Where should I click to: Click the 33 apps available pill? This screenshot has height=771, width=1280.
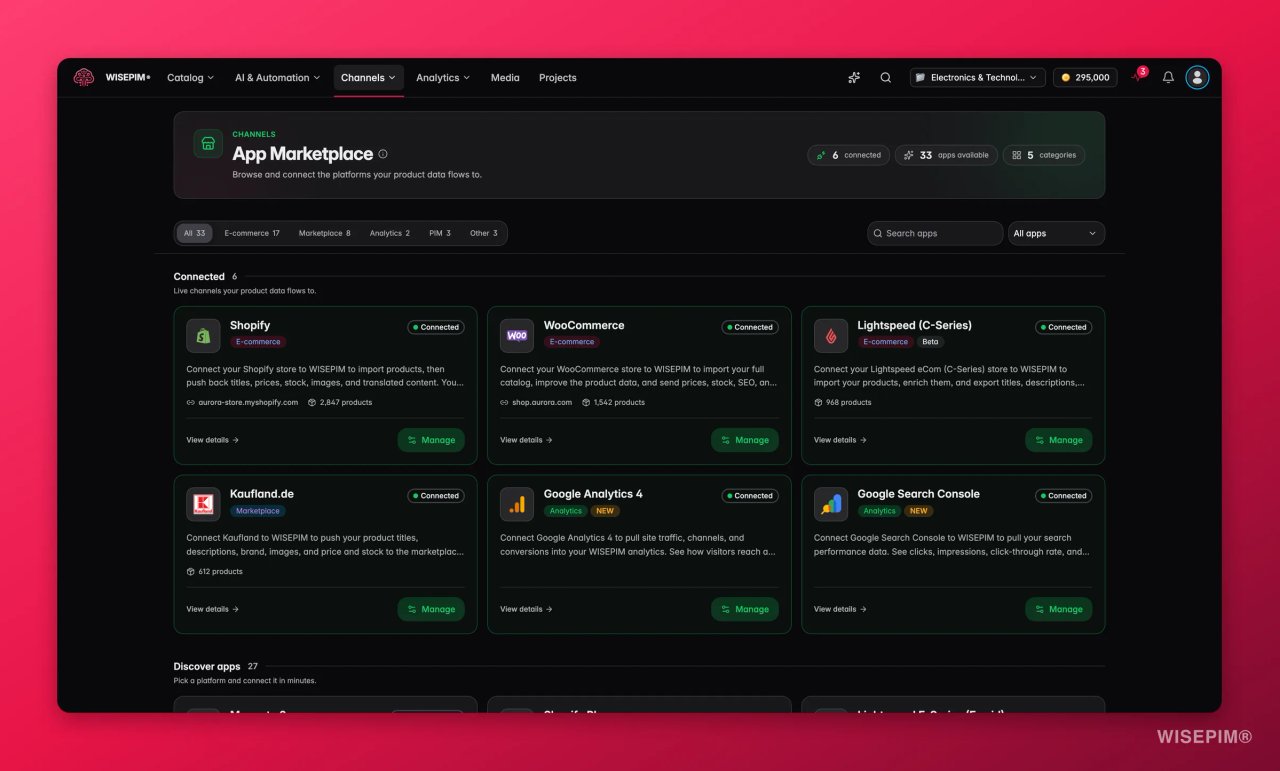coord(946,155)
